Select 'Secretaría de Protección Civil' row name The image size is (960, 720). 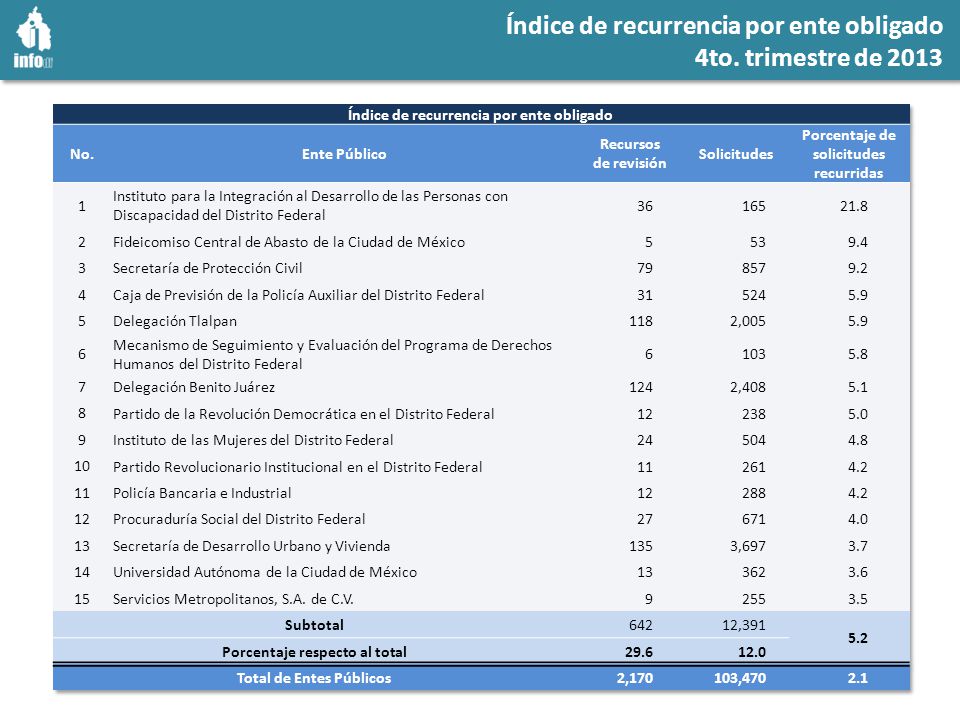(x=208, y=268)
